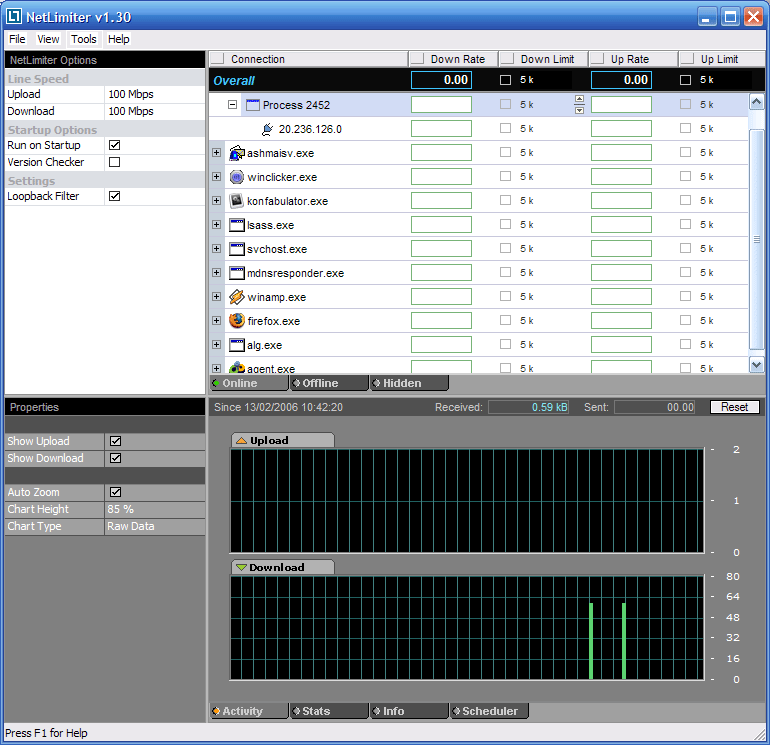Click the orange Upload chart triangle icon
770x745 pixels.
point(241,441)
